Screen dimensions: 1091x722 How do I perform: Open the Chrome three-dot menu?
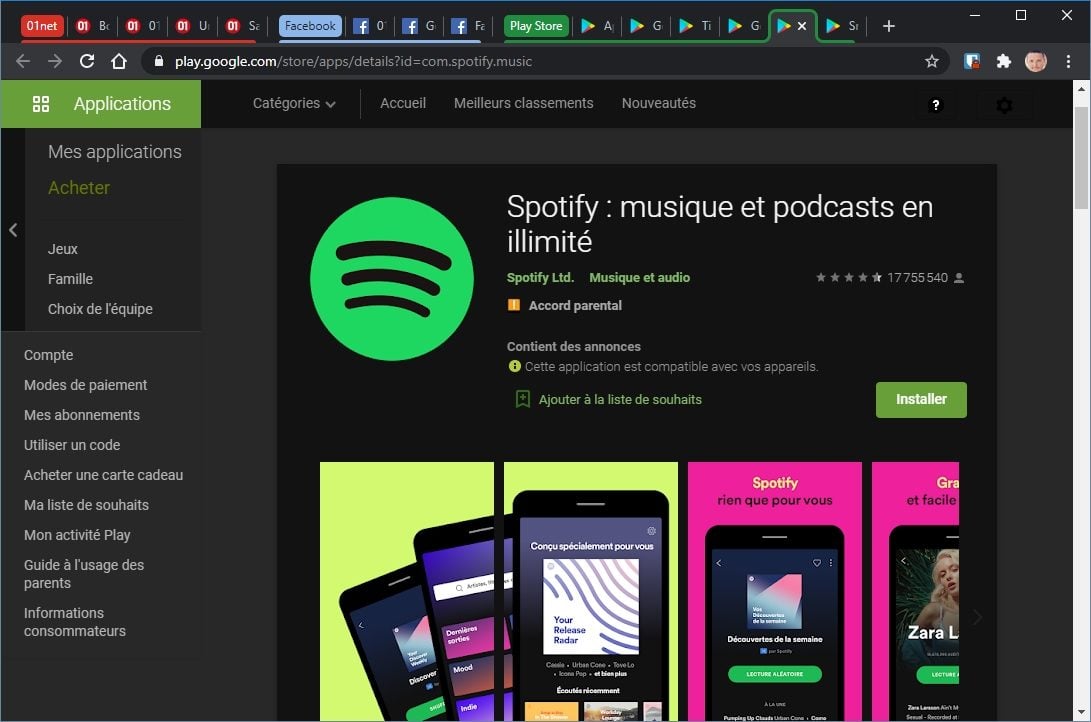pos(1068,61)
